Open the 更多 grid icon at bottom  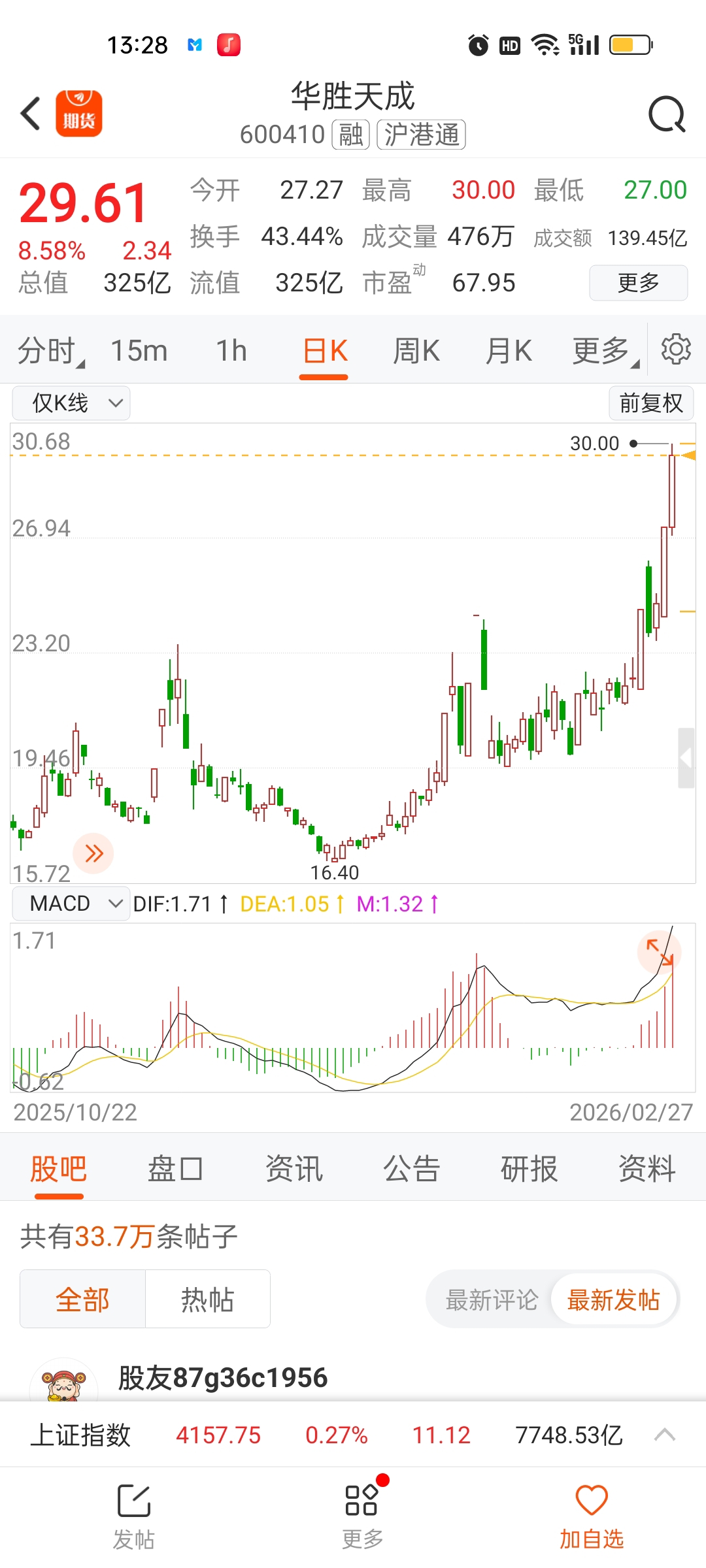coord(362,1499)
